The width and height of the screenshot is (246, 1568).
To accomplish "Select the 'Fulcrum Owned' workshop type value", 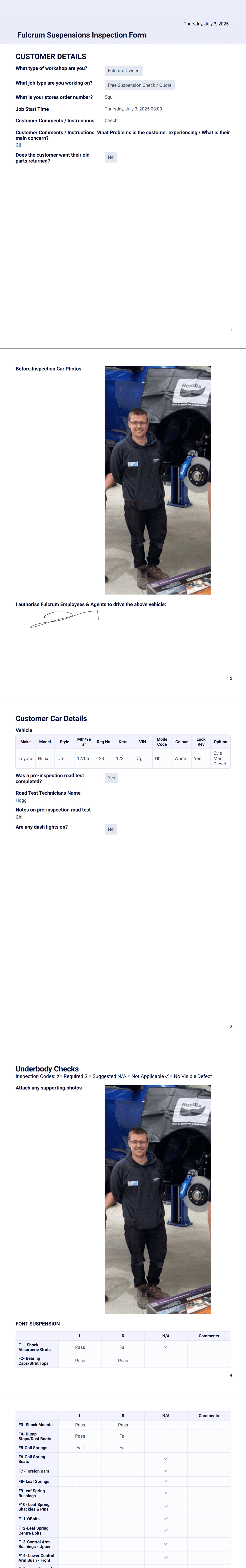I will click(x=123, y=71).
